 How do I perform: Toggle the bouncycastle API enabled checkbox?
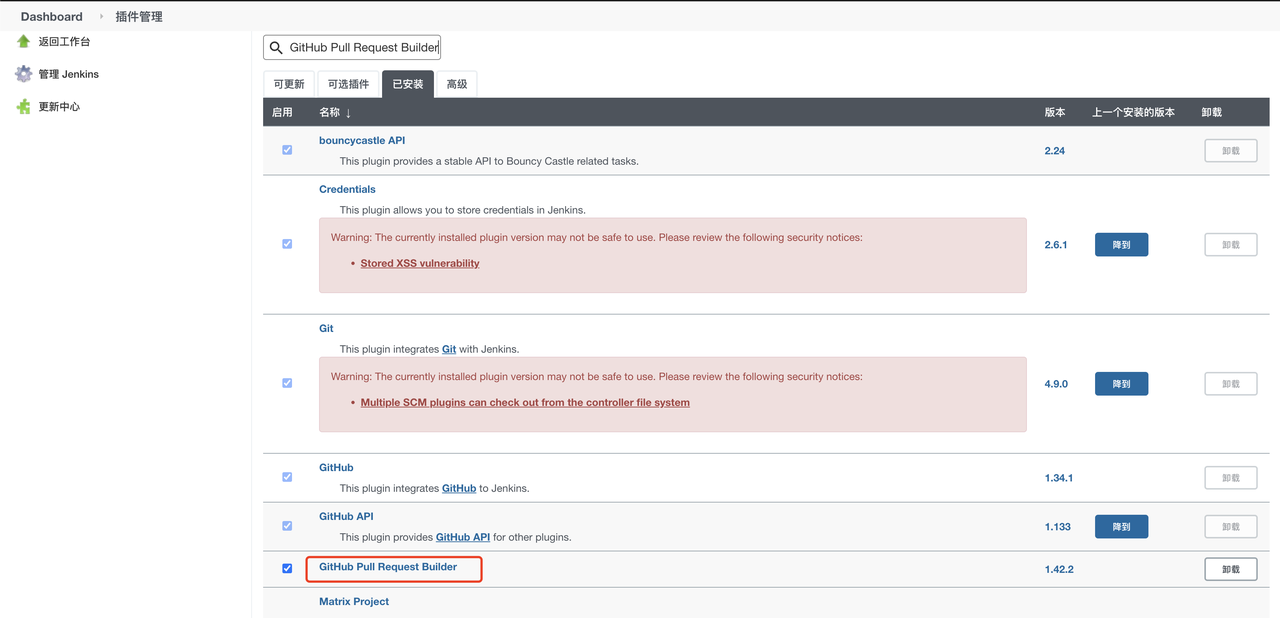[287, 150]
